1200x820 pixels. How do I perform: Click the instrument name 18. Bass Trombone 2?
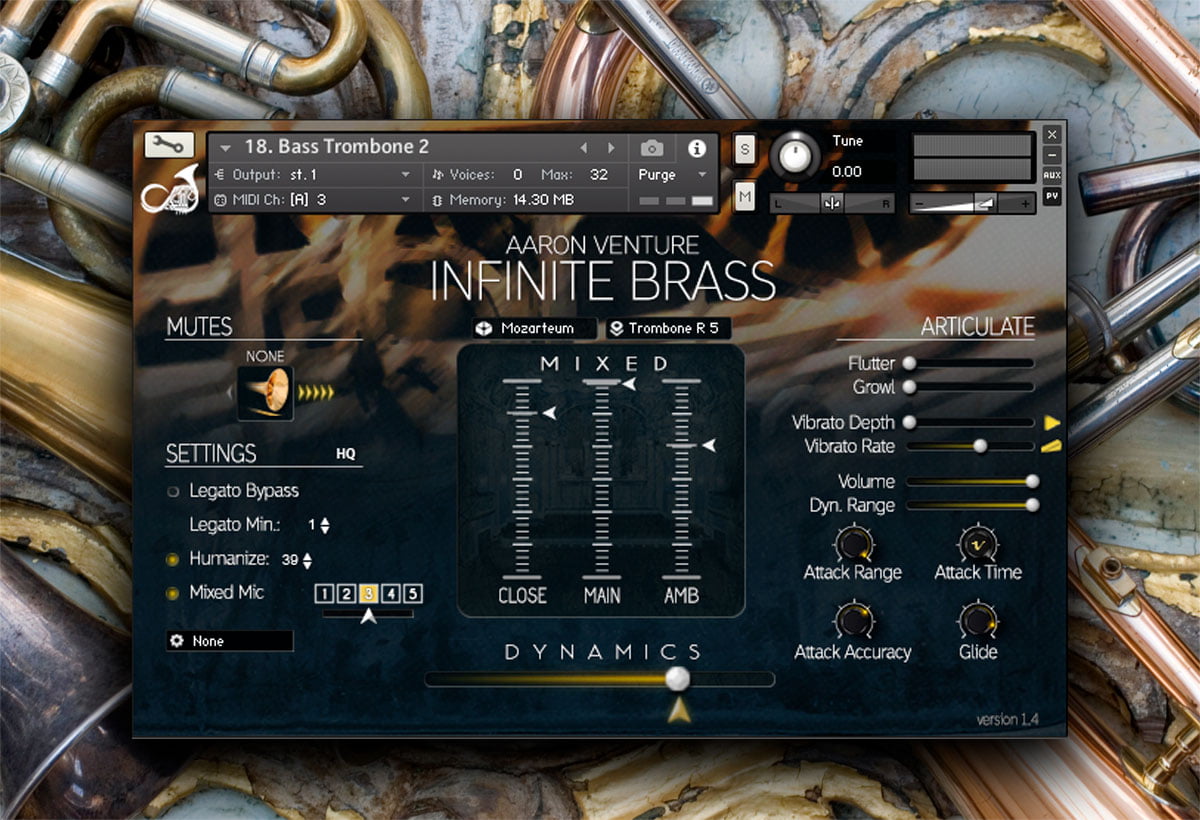[337, 147]
